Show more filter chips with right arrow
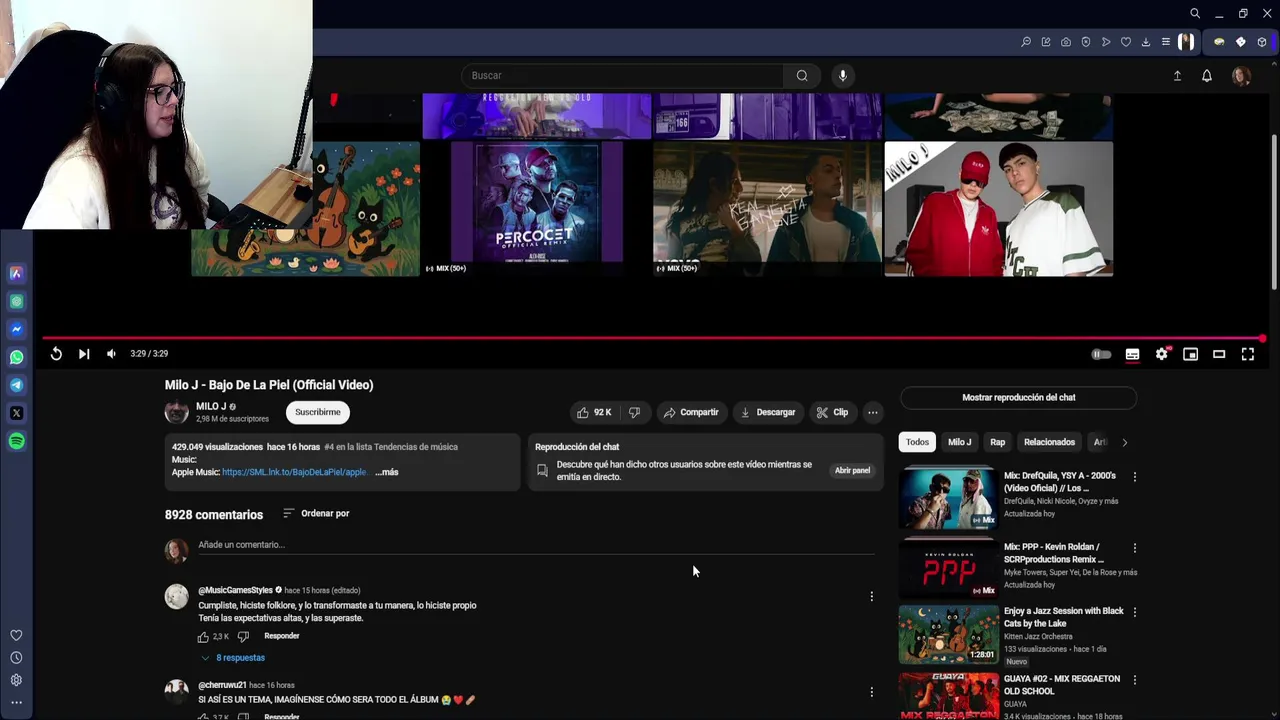This screenshot has width=1280, height=720. pos(1124,442)
